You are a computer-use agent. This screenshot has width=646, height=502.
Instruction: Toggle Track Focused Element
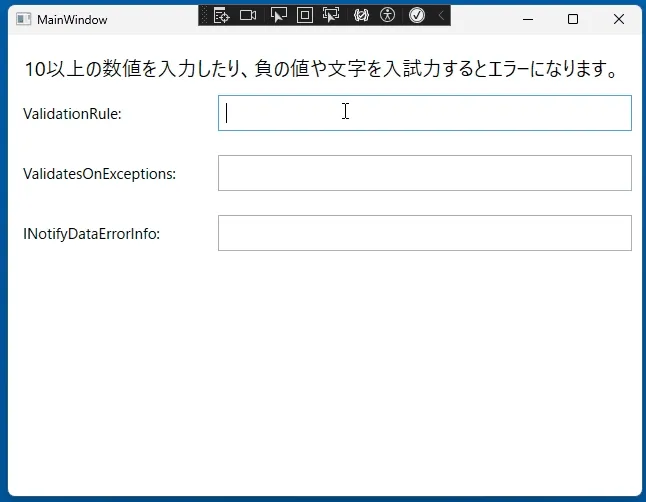331,16
